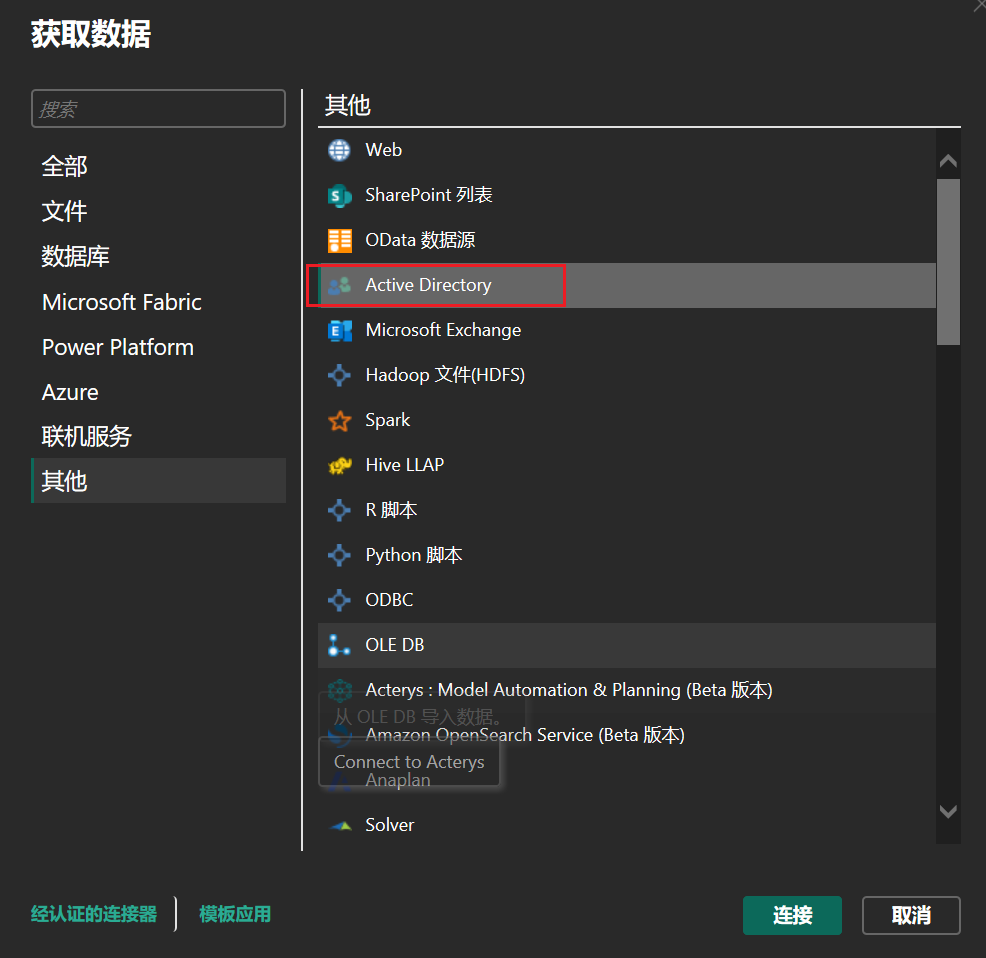
Task: Select Python 脚本 connector
Action: 627,555
